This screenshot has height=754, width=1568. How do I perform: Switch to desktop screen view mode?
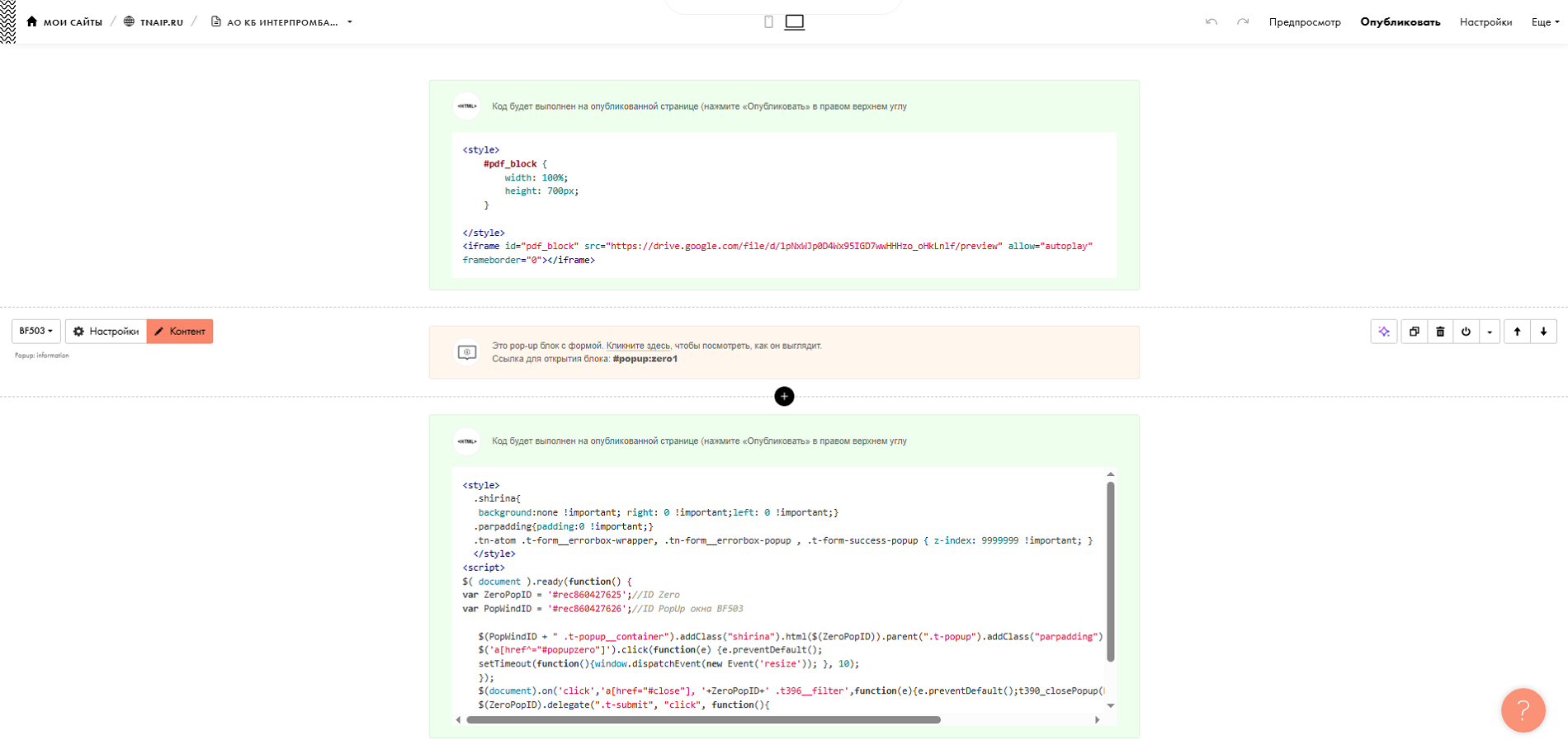coord(794,22)
